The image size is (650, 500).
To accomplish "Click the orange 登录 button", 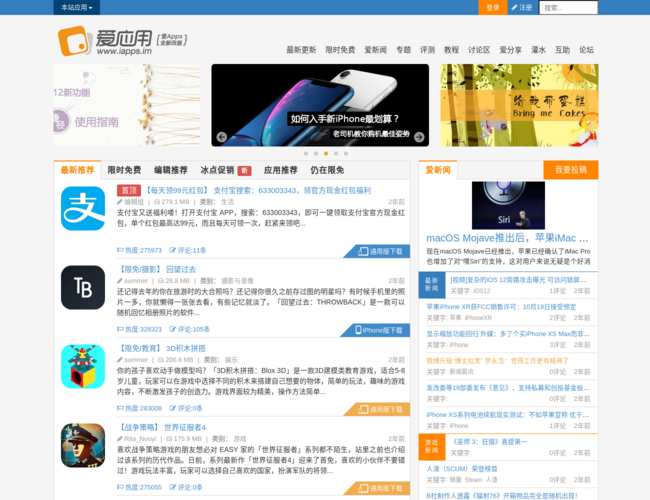I will (493, 7).
